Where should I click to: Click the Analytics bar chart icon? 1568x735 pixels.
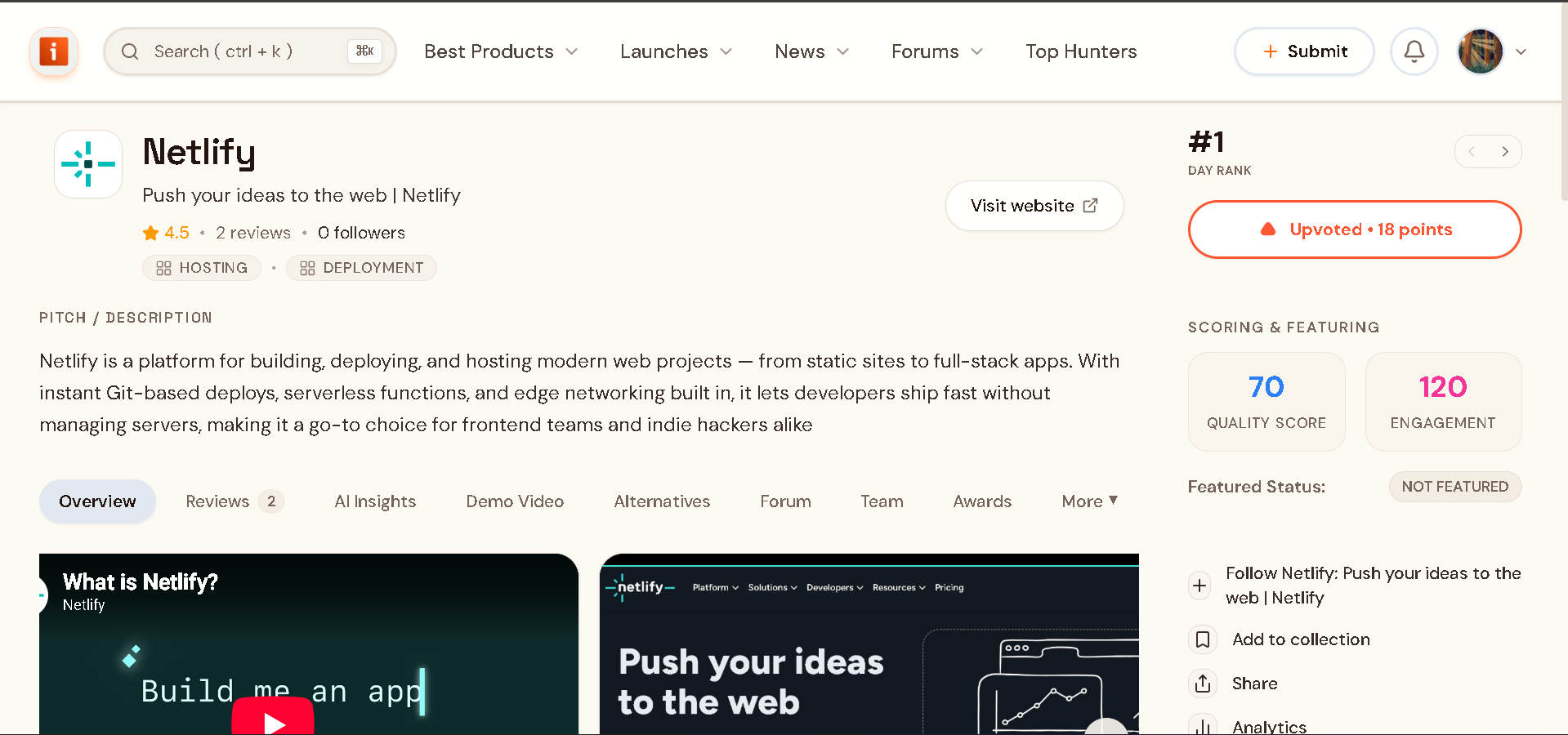tap(1203, 726)
